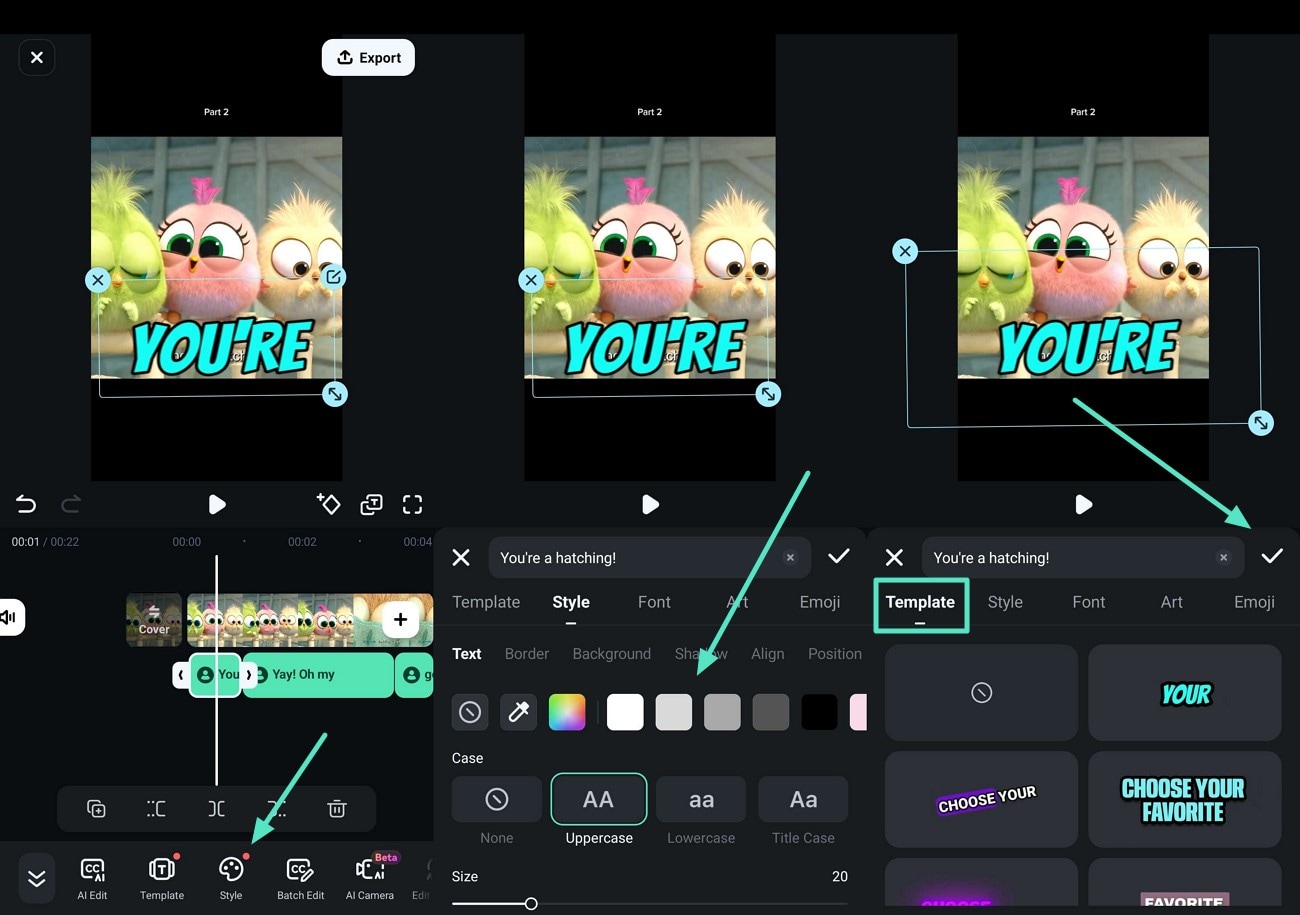Select the no-template thumbnail
This screenshot has width=1300, height=915.
click(x=981, y=692)
